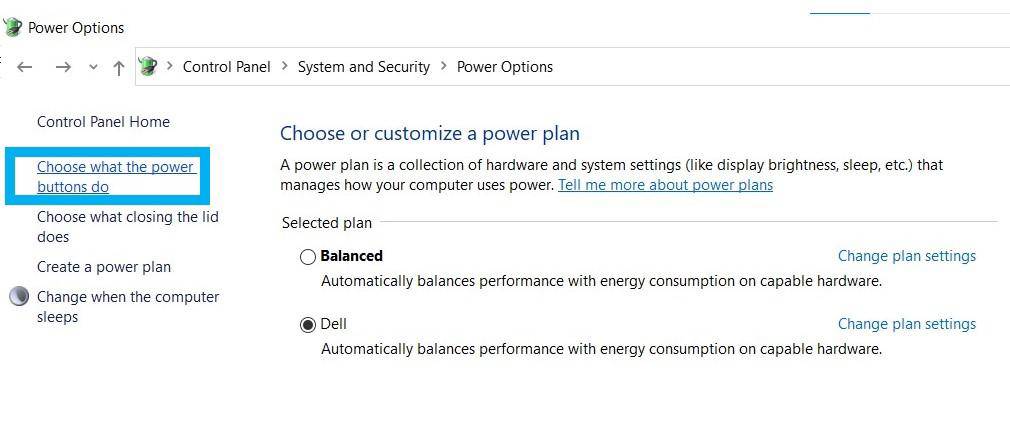This screenshot has height=425, width=1010.
Task: Open Control Panel Home
Action: tap(103, 122)
